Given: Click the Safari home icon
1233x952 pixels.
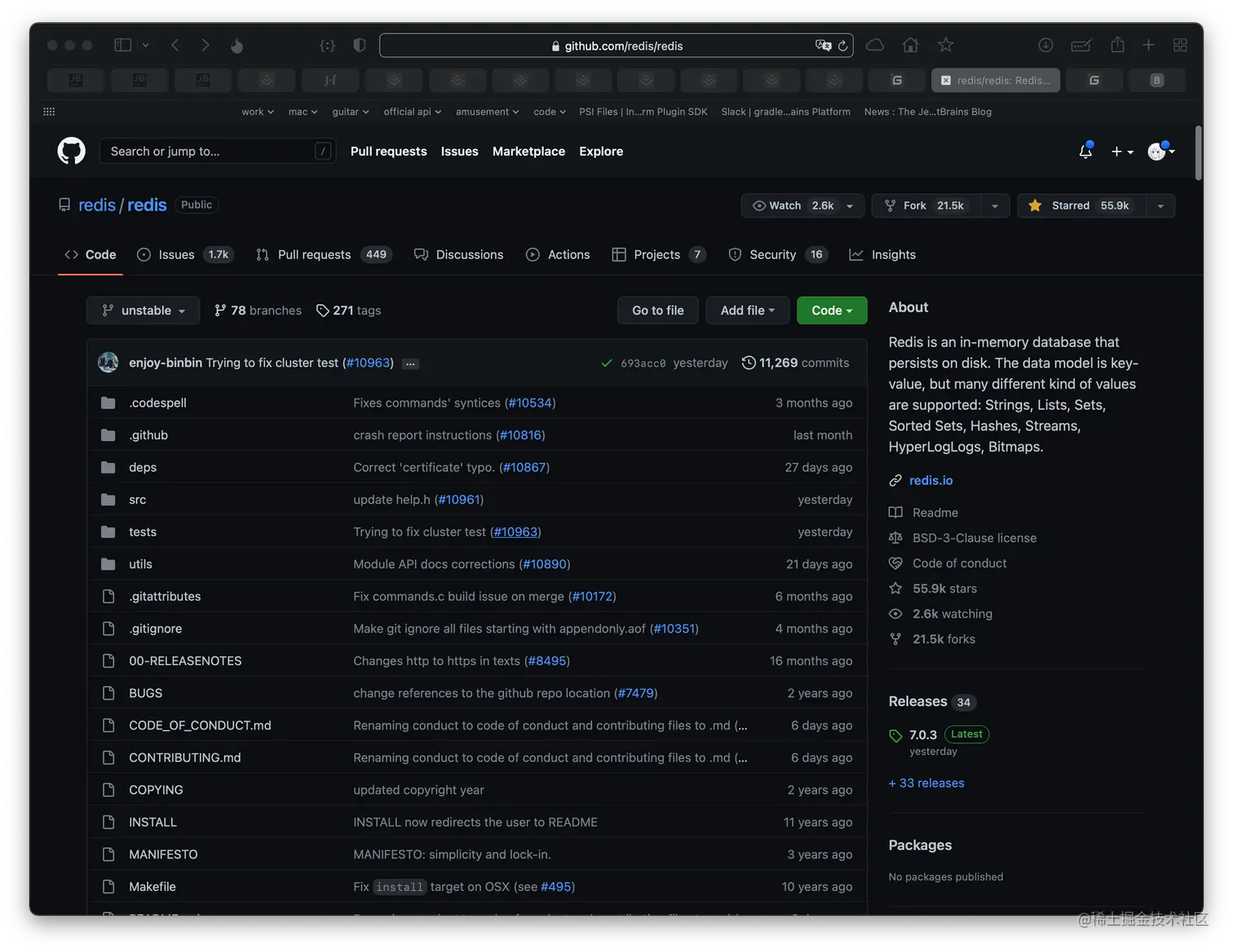Looking at the screenshot, I should coord(911,45).
